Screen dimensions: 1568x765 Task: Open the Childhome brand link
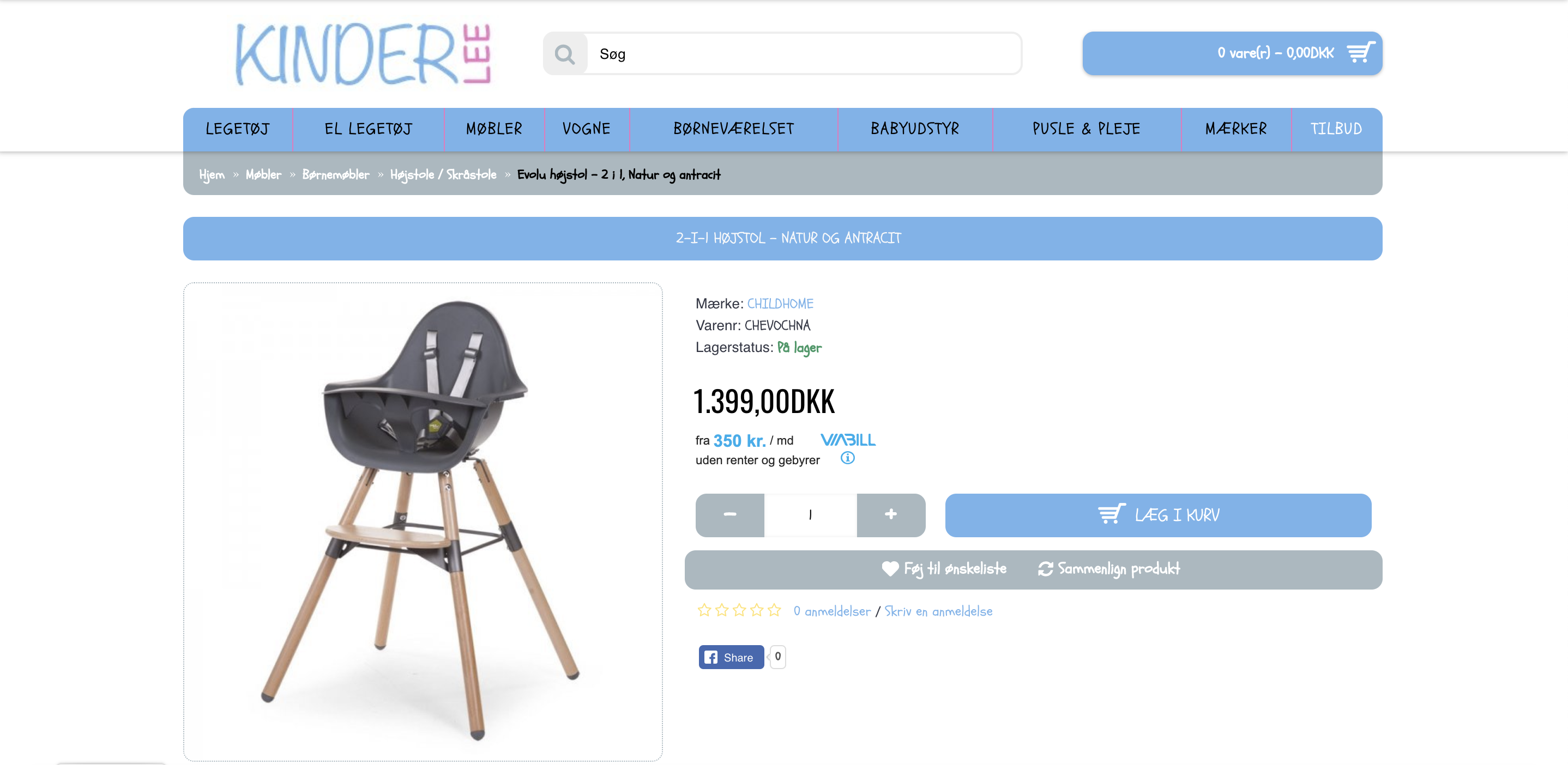(x=780, y=303)
